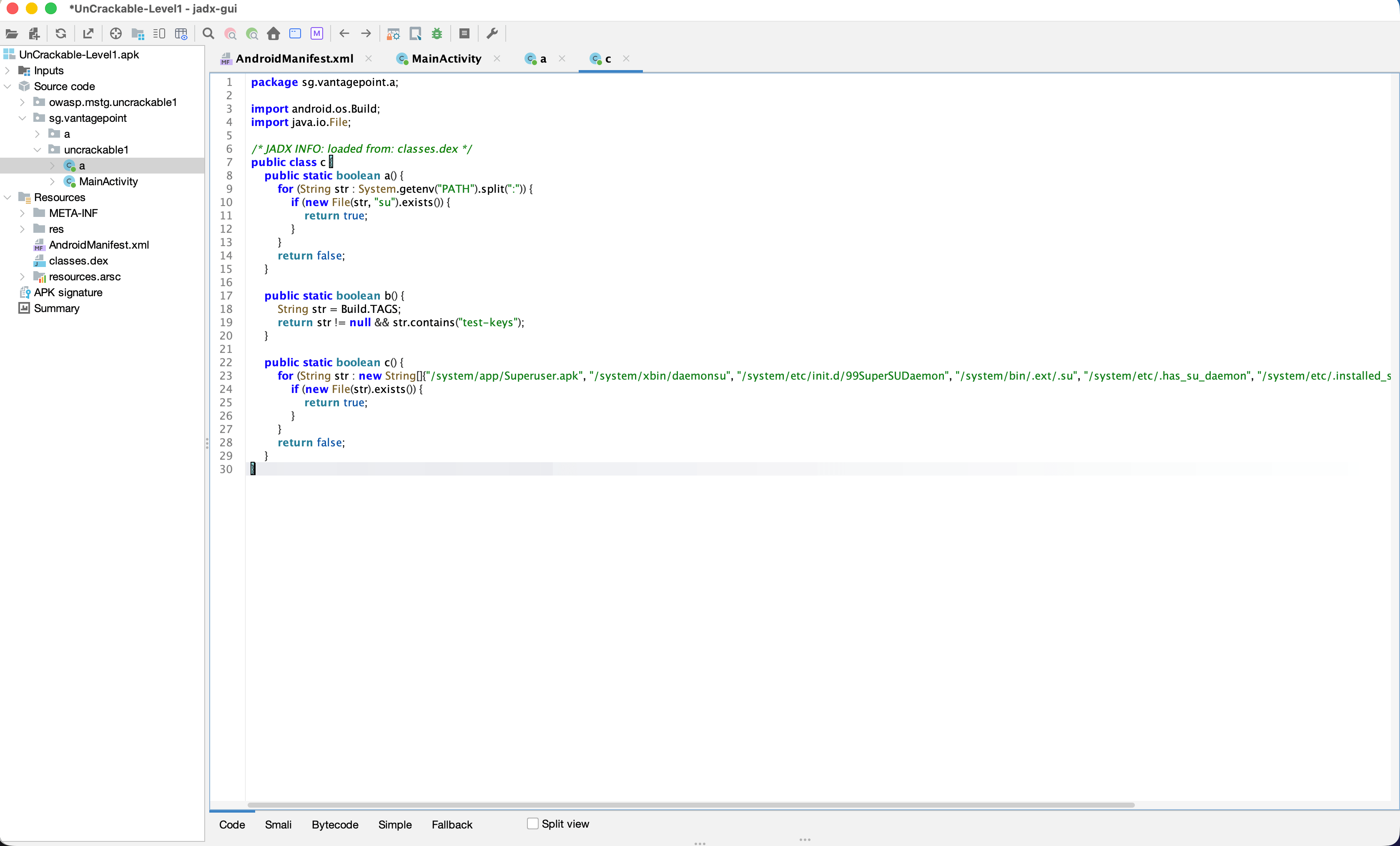Viewport: 1400px width, 846px height.
Task: Click the Reload files icon
Action: tap(61, 33)
